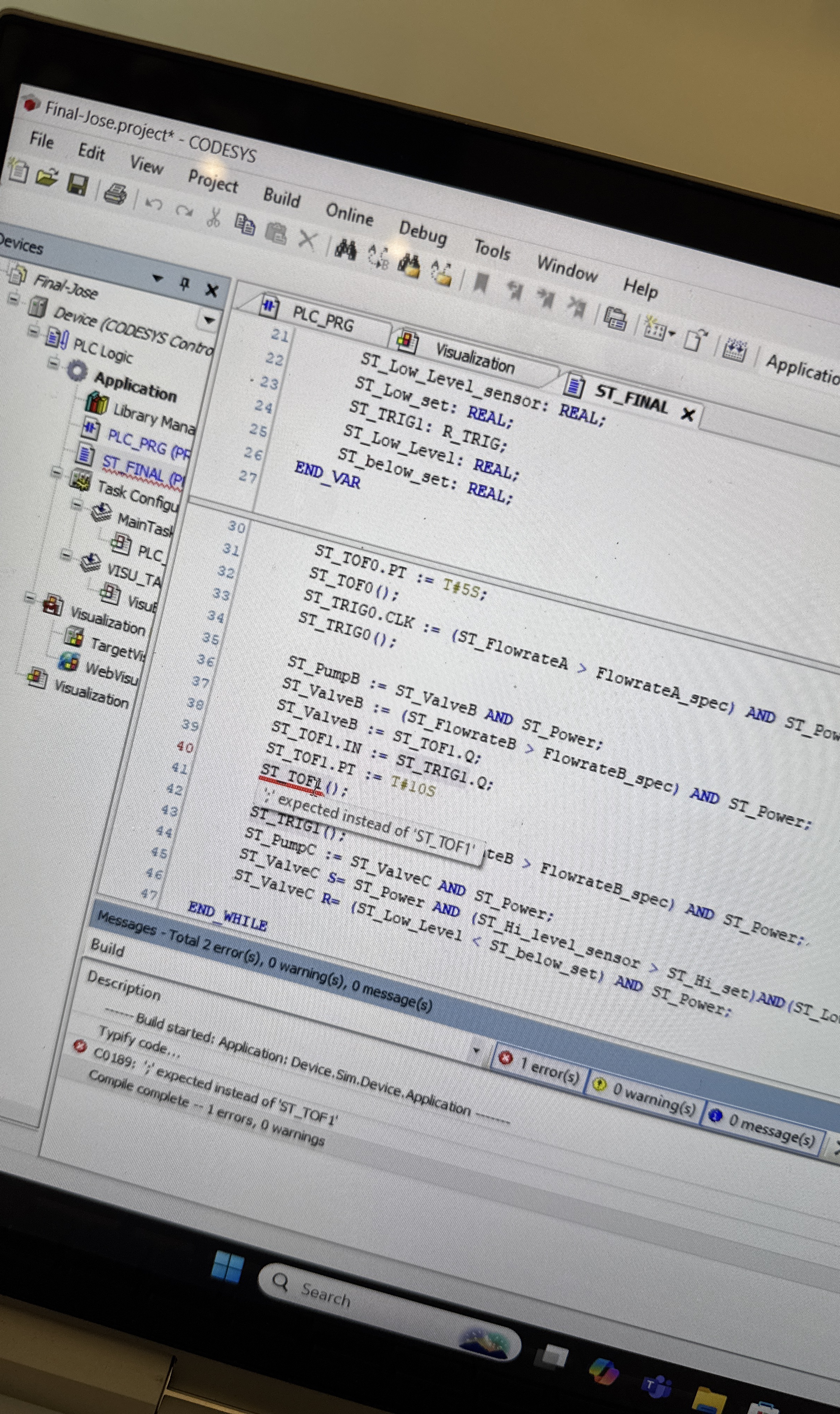Open the Devices panel dropdown arrow
Image resolution: width=840 pixels, height=1414 pixels.
[x=157, y=278]
